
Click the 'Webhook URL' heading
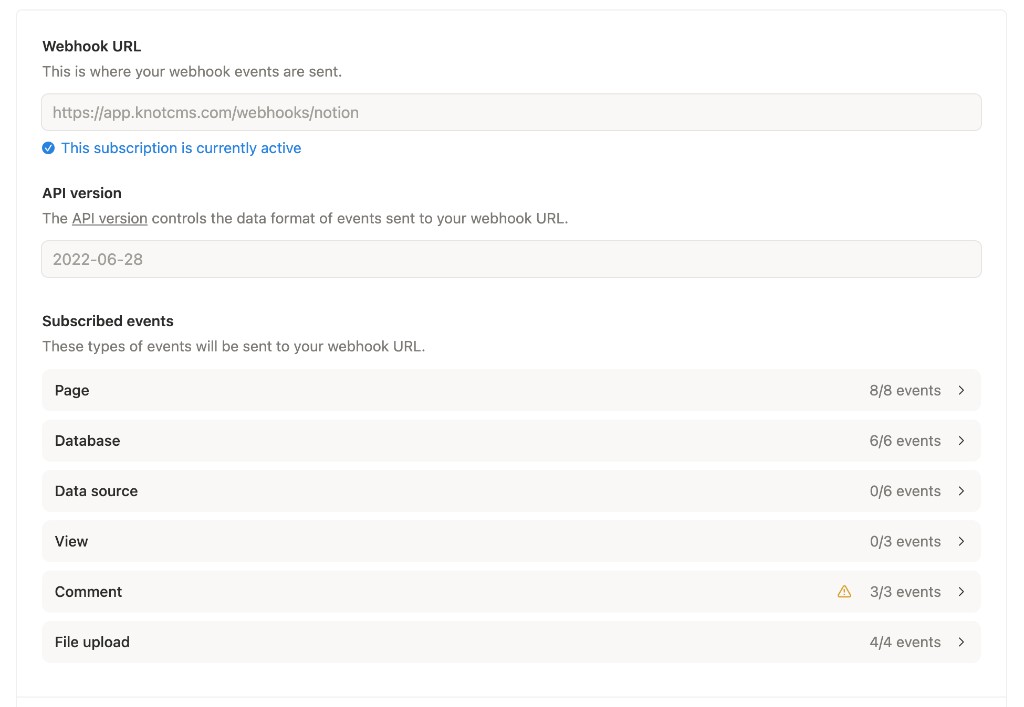click(x=91, y=46)
